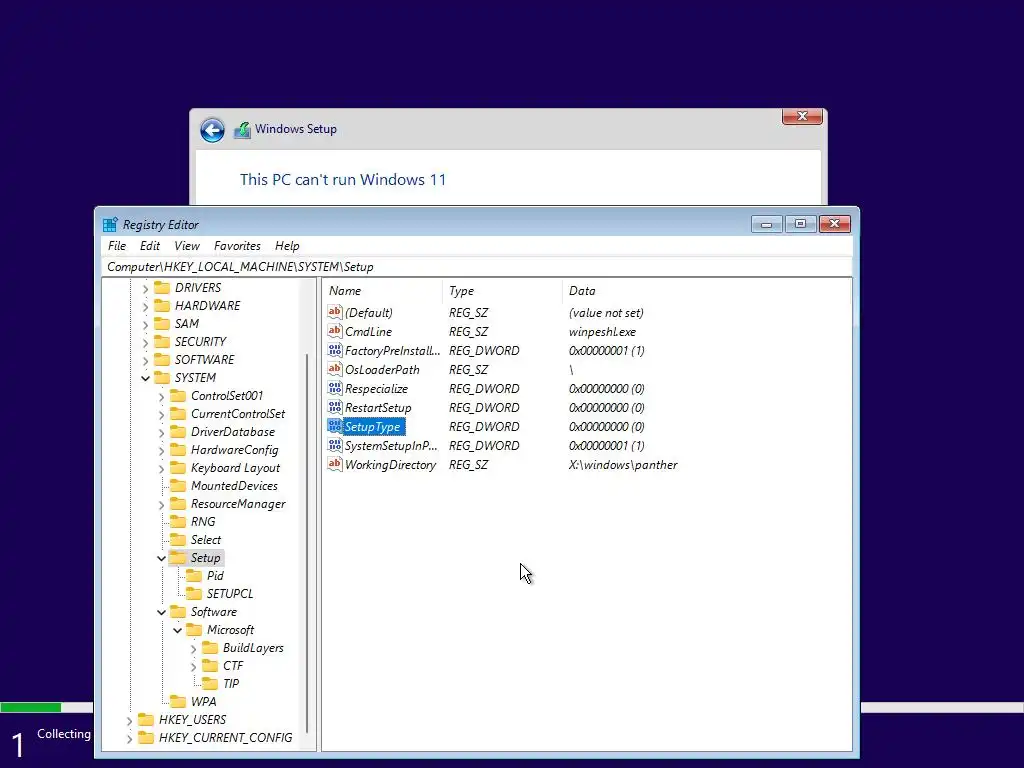Expand the HKEY_CURRENT_CONFIG hive
The height and width of the screenshot is (768, 1024).
(x=129, y=739)
